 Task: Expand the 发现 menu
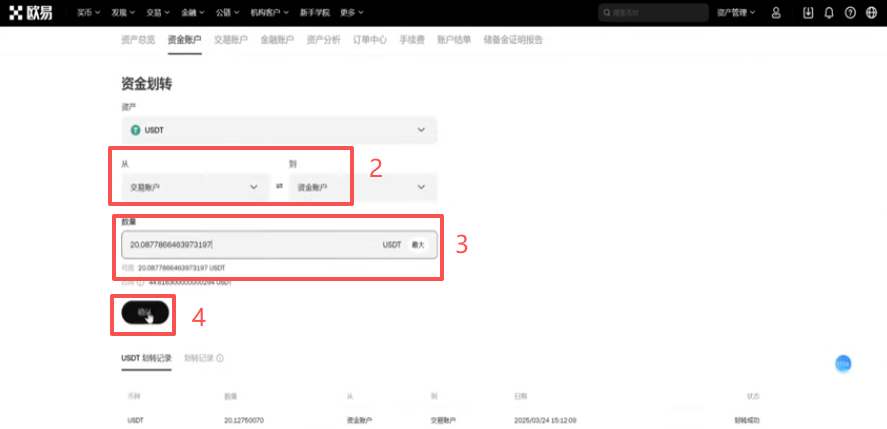tap(123, 12)
